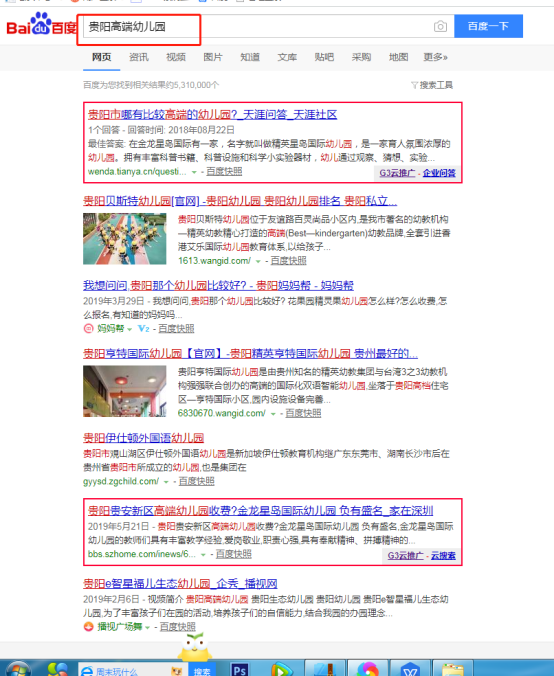Click the 妈妈帮 source name

(x=111, y=329)
